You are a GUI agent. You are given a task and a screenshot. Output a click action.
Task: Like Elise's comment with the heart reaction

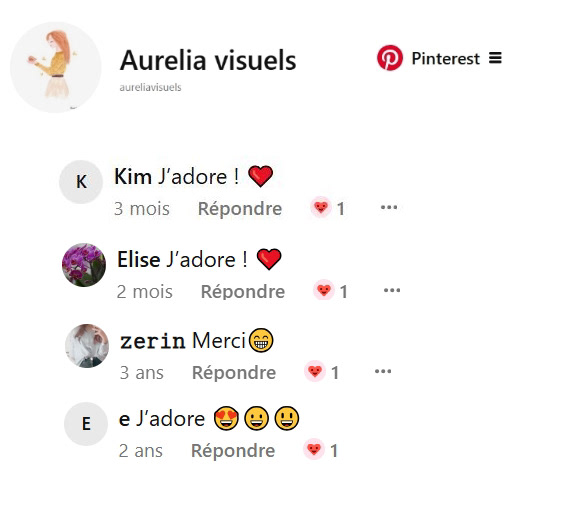click(324, 290)
